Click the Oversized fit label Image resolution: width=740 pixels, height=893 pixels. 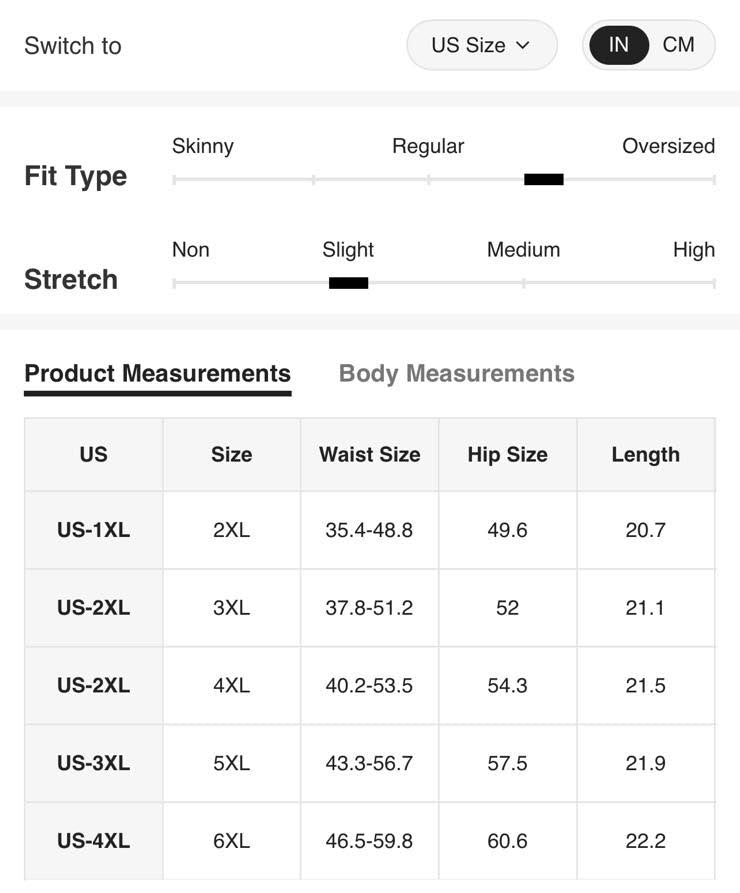(x=668, y=146)
